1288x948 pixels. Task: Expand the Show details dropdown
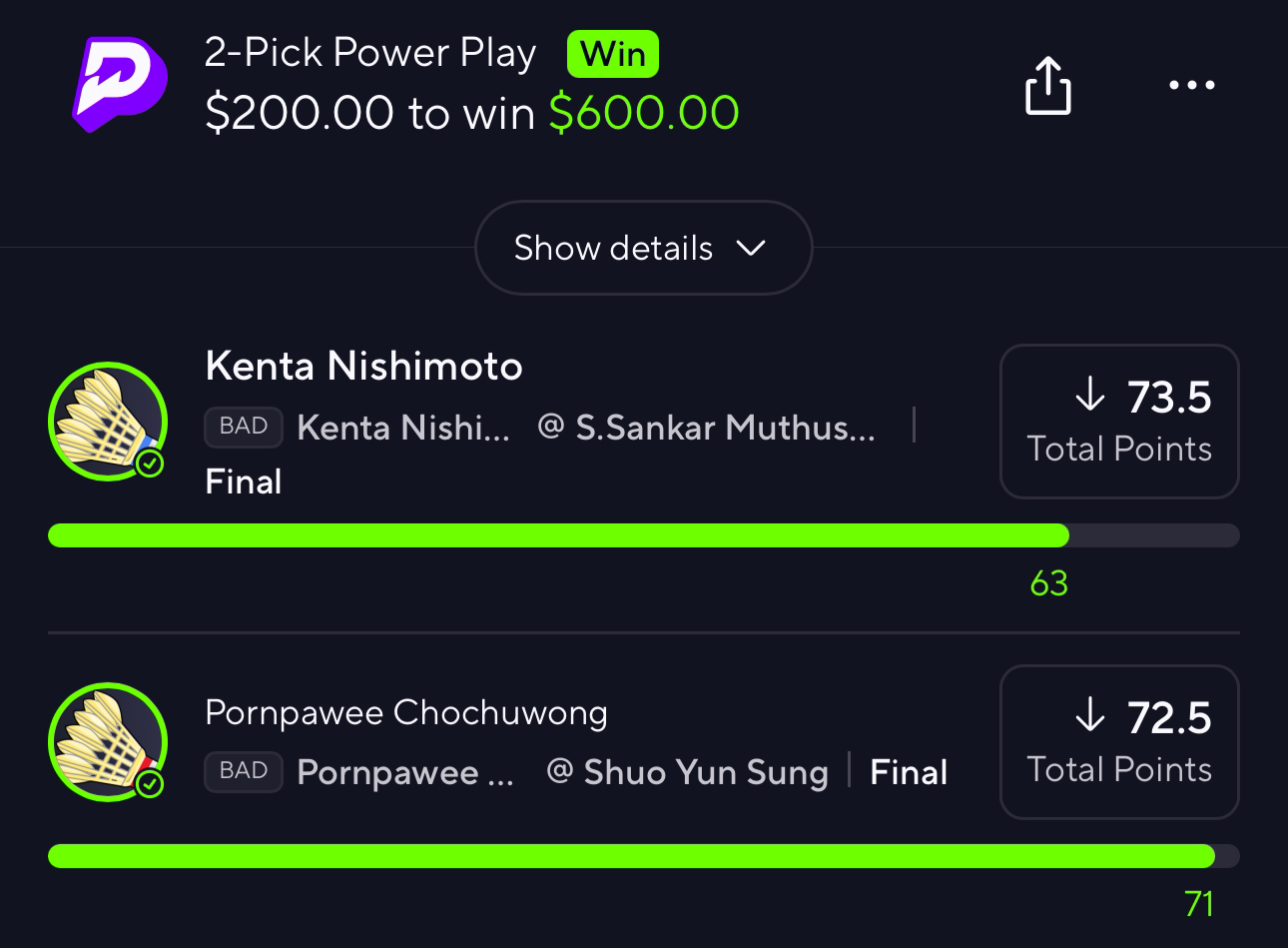pos(643,248)
